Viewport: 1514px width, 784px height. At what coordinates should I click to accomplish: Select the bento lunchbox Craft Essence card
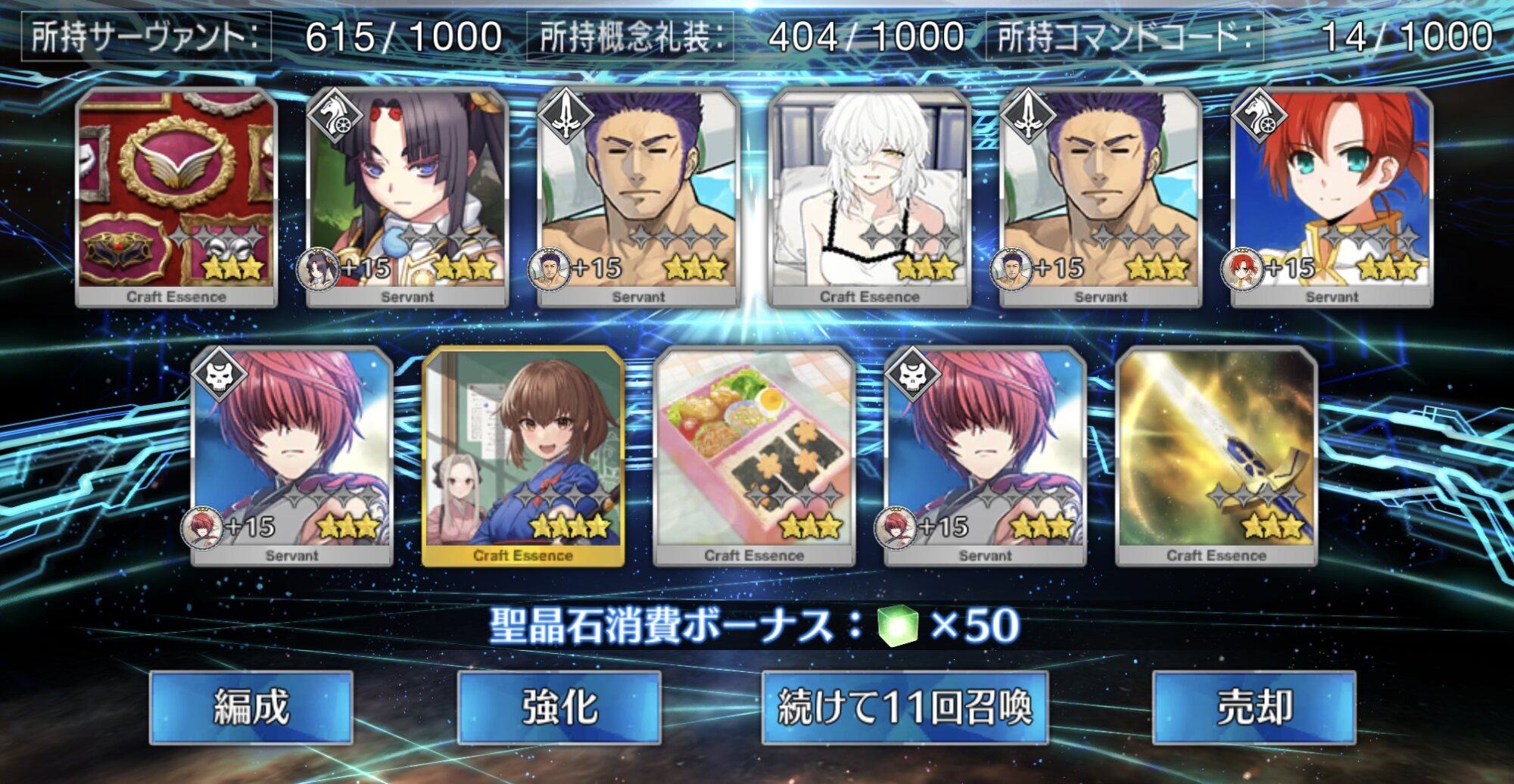[x=754, y=457]
